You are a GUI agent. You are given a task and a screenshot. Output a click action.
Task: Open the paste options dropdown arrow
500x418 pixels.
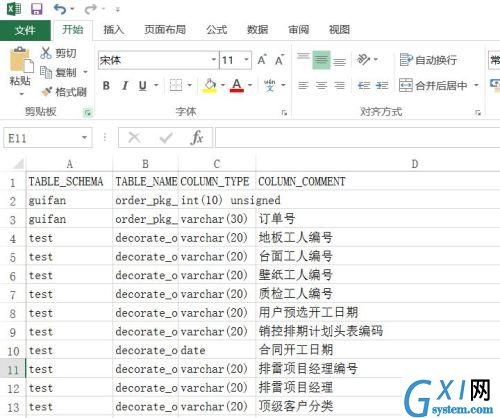tap(21, 94)
